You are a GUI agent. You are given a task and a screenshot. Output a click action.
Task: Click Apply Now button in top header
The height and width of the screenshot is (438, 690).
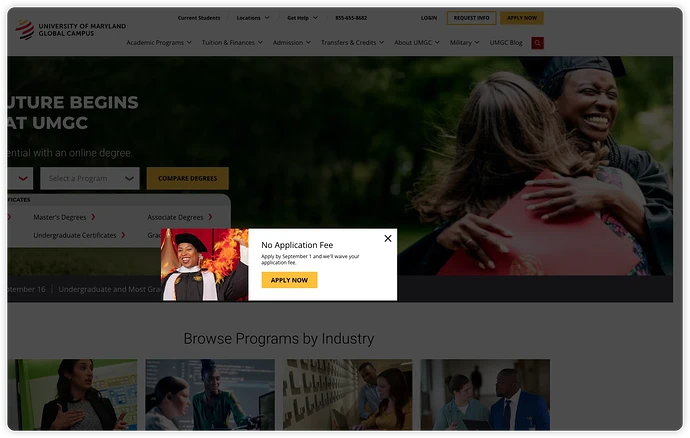[521, 18]
